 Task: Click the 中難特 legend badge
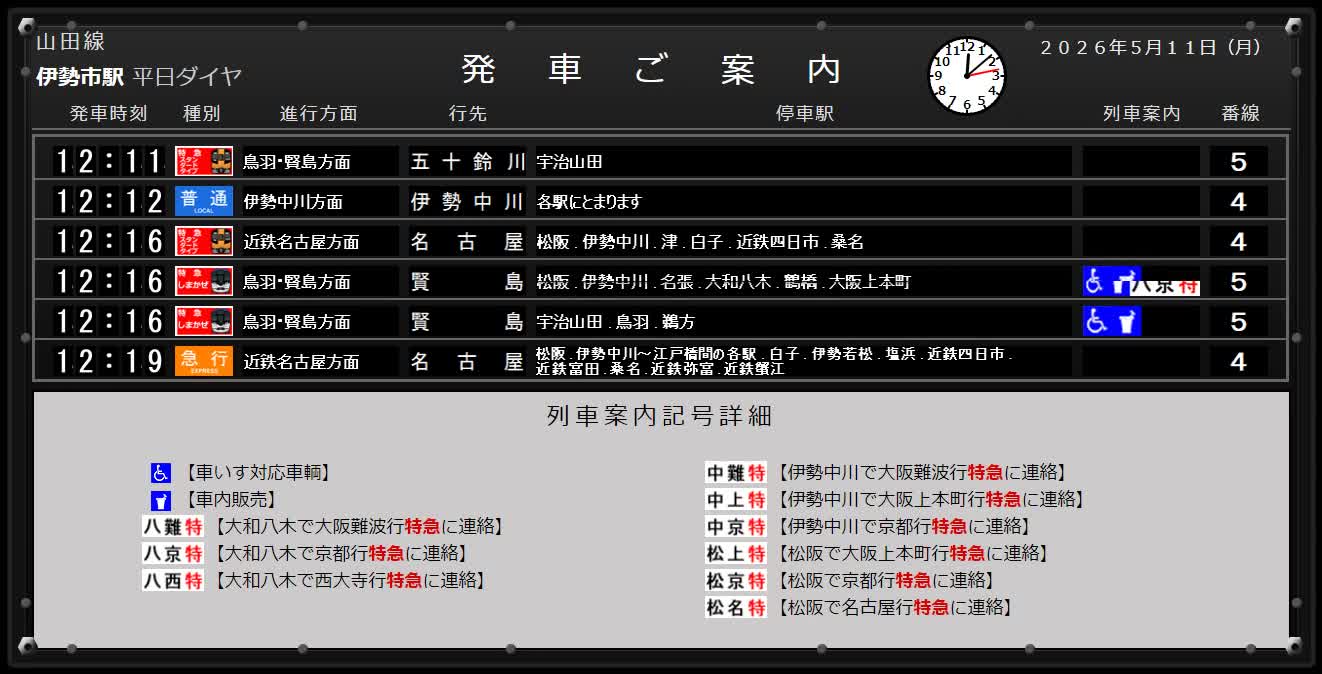pos(736,473)
